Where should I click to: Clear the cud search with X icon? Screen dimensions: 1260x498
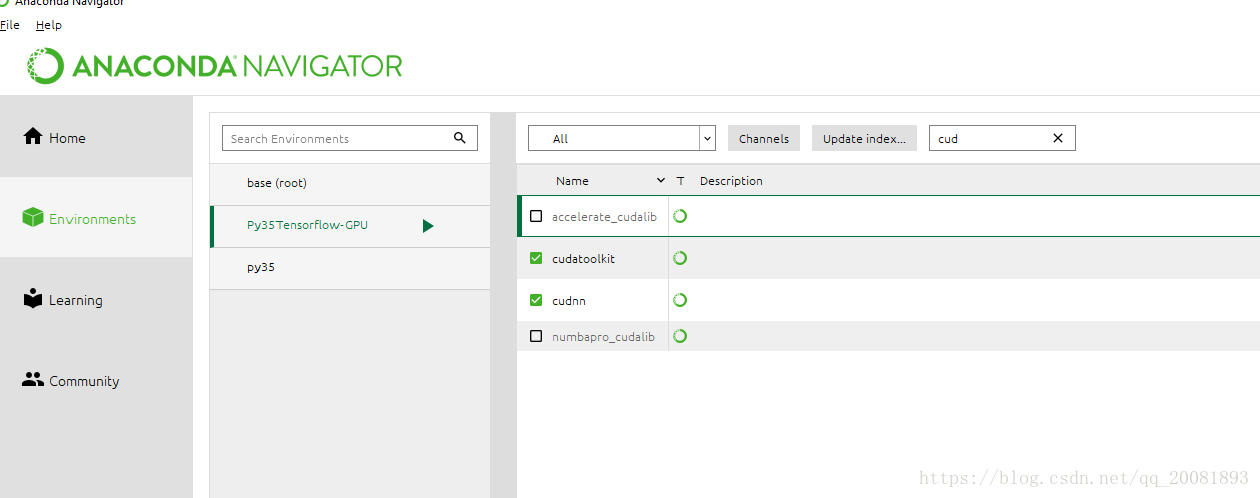[1058, 138]
